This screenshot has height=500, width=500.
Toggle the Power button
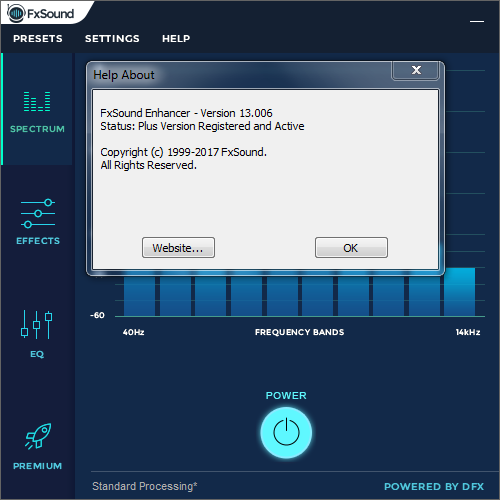tap(286, 432)
